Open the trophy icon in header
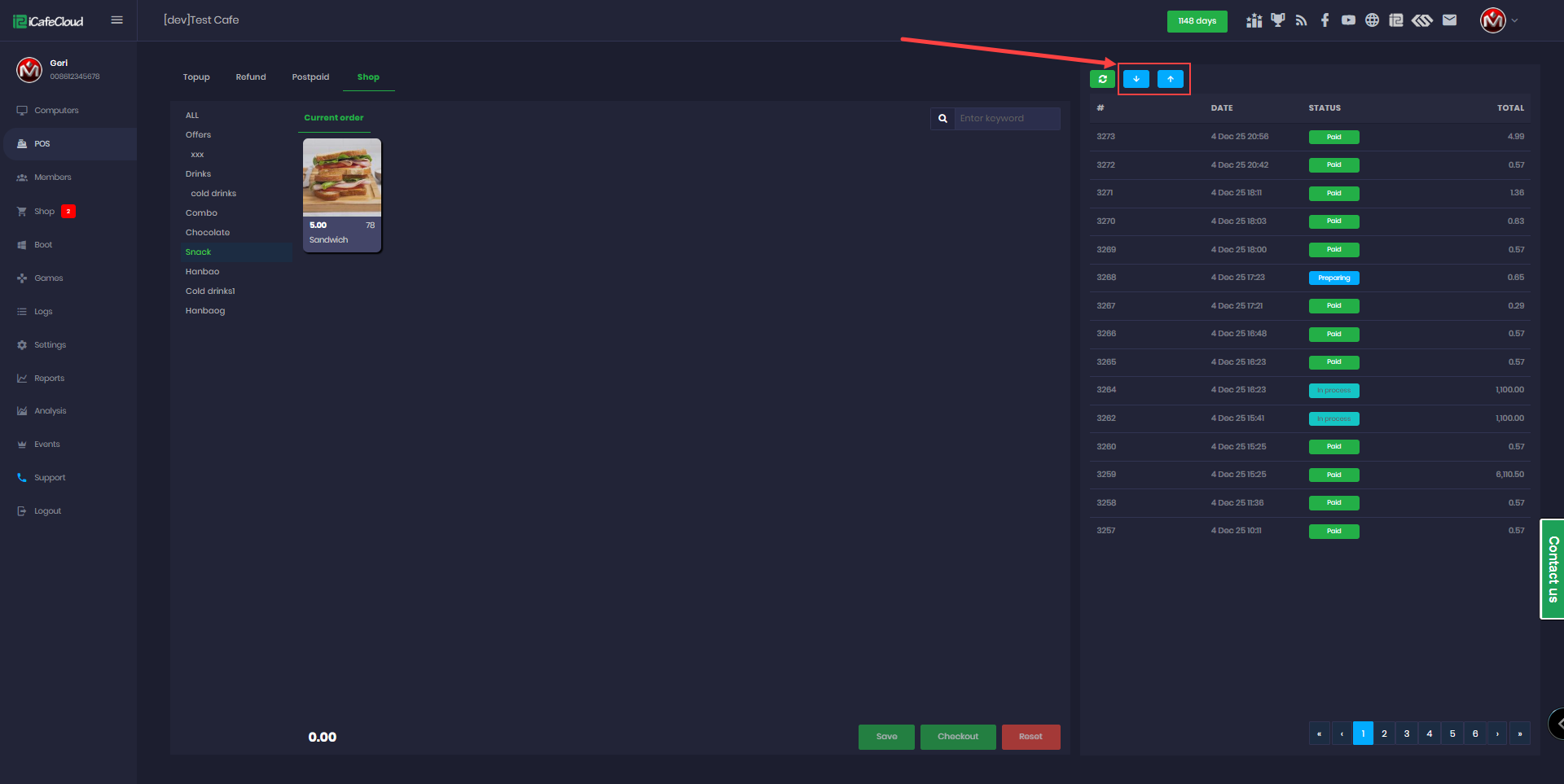The image size is (1564, 784). (x=1277, y=20)
